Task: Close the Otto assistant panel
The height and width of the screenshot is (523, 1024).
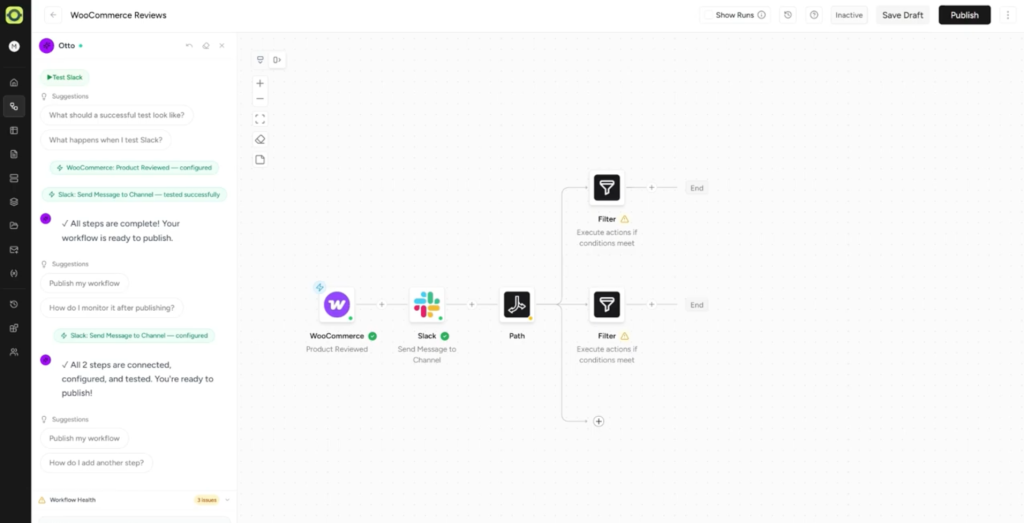Action: 222,46
